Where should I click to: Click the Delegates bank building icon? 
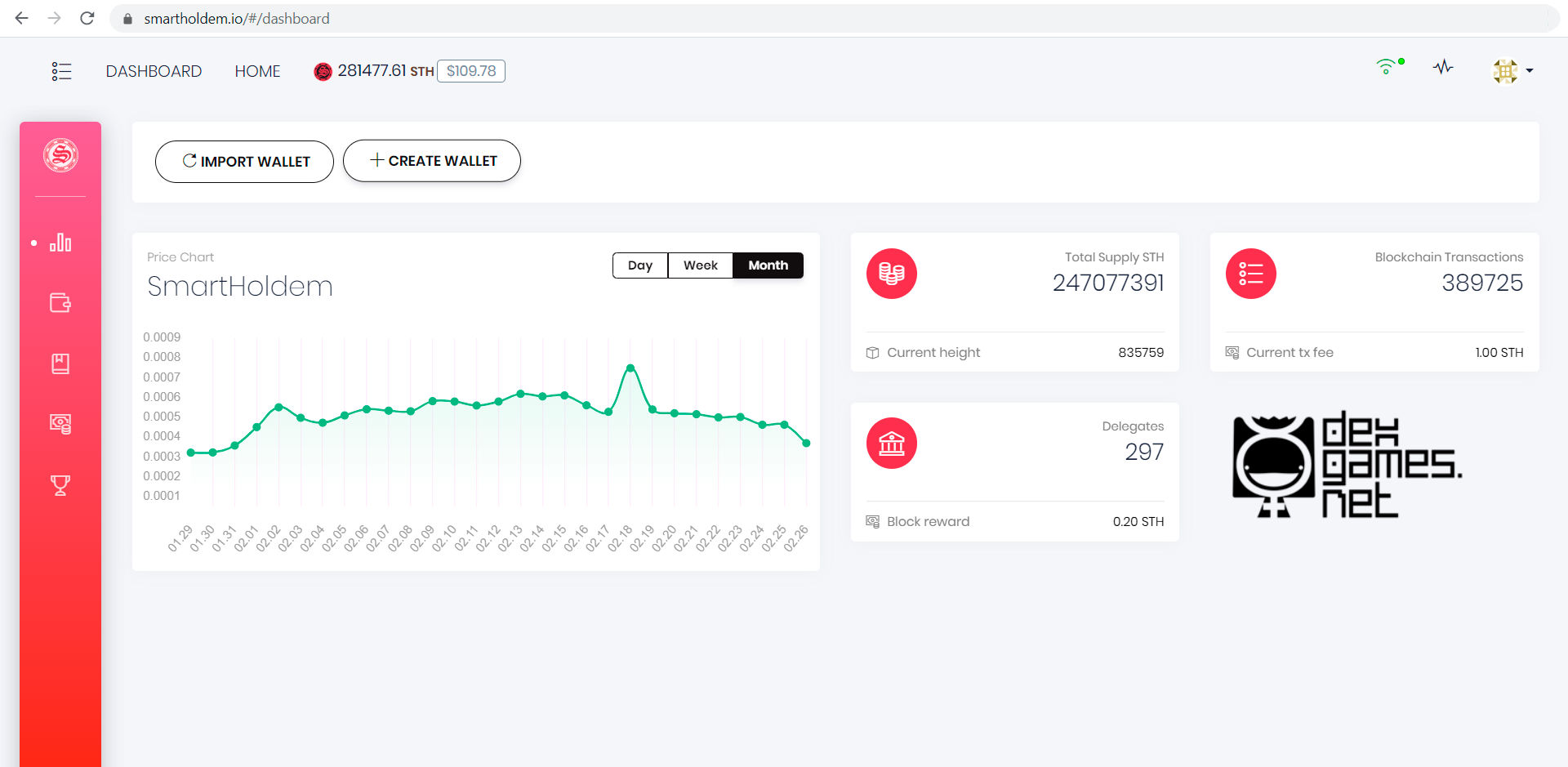pyautogui.click(x=892, y=444)
